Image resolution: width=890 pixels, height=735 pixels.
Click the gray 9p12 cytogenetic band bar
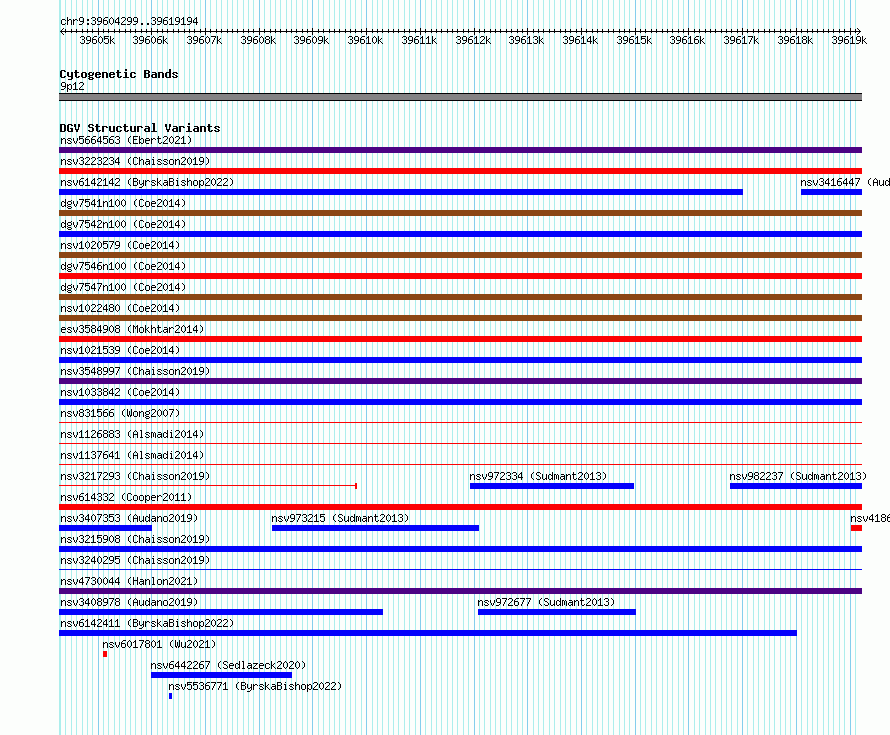pyautogui.click(x=460, y=97)
